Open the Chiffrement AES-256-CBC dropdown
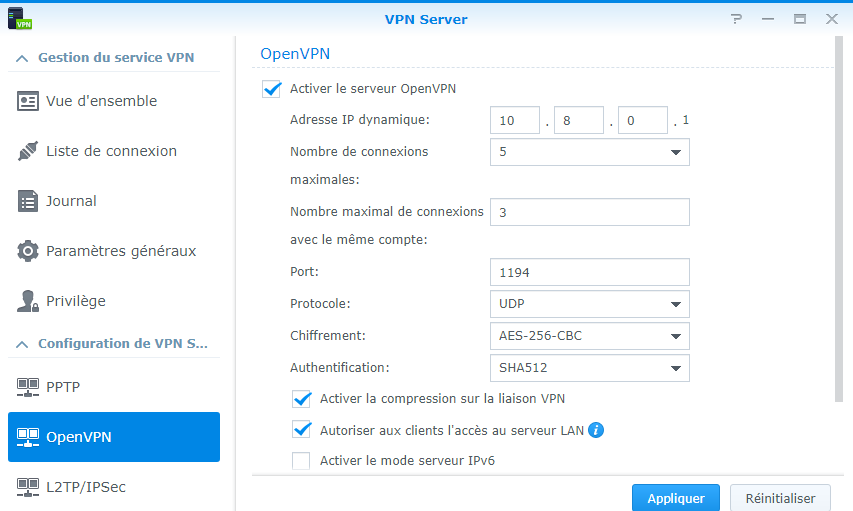This screenshot has width=853, height=511. point(590,336)
